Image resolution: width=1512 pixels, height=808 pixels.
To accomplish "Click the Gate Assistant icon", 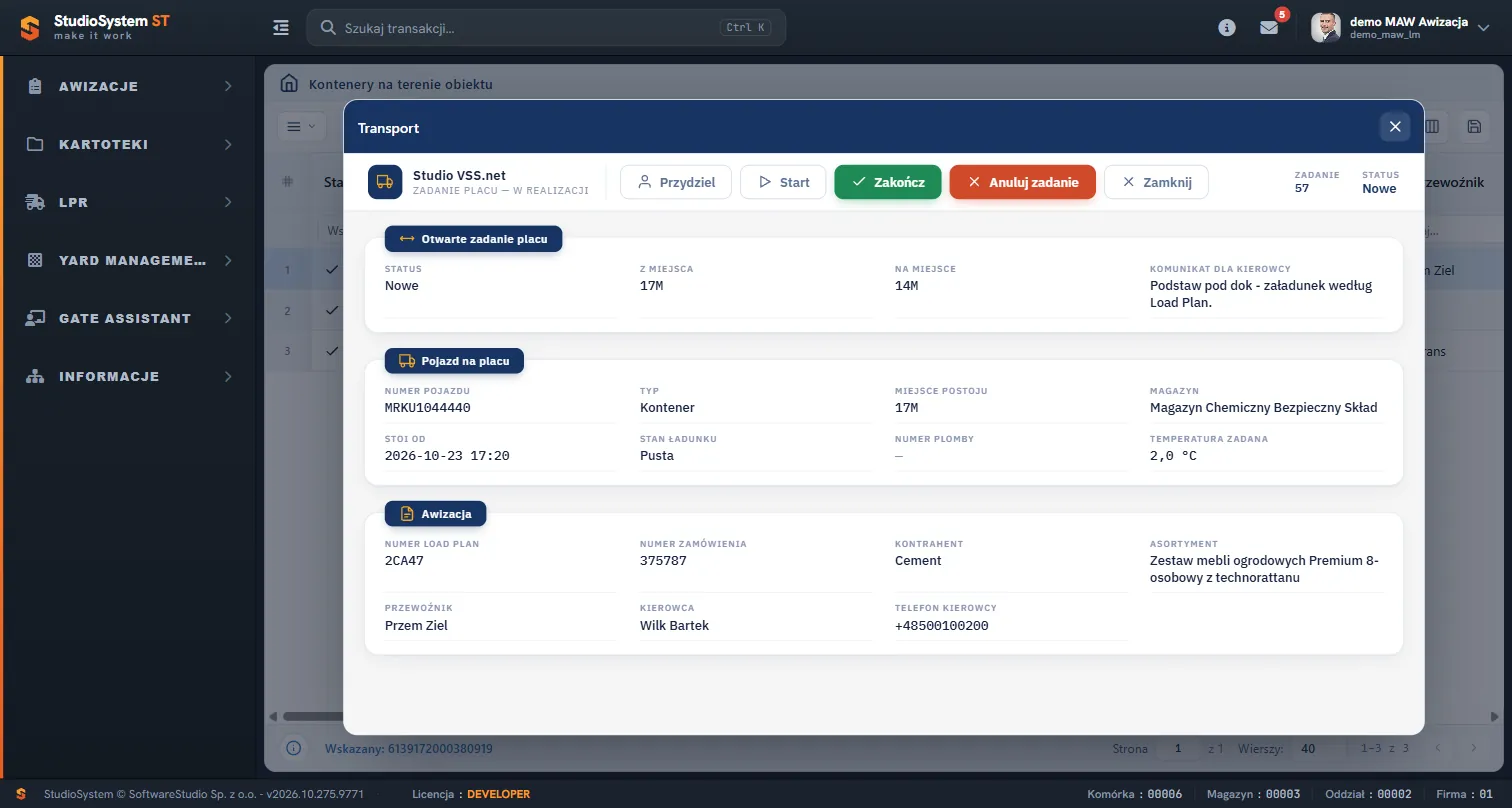I will pos(35,318).
